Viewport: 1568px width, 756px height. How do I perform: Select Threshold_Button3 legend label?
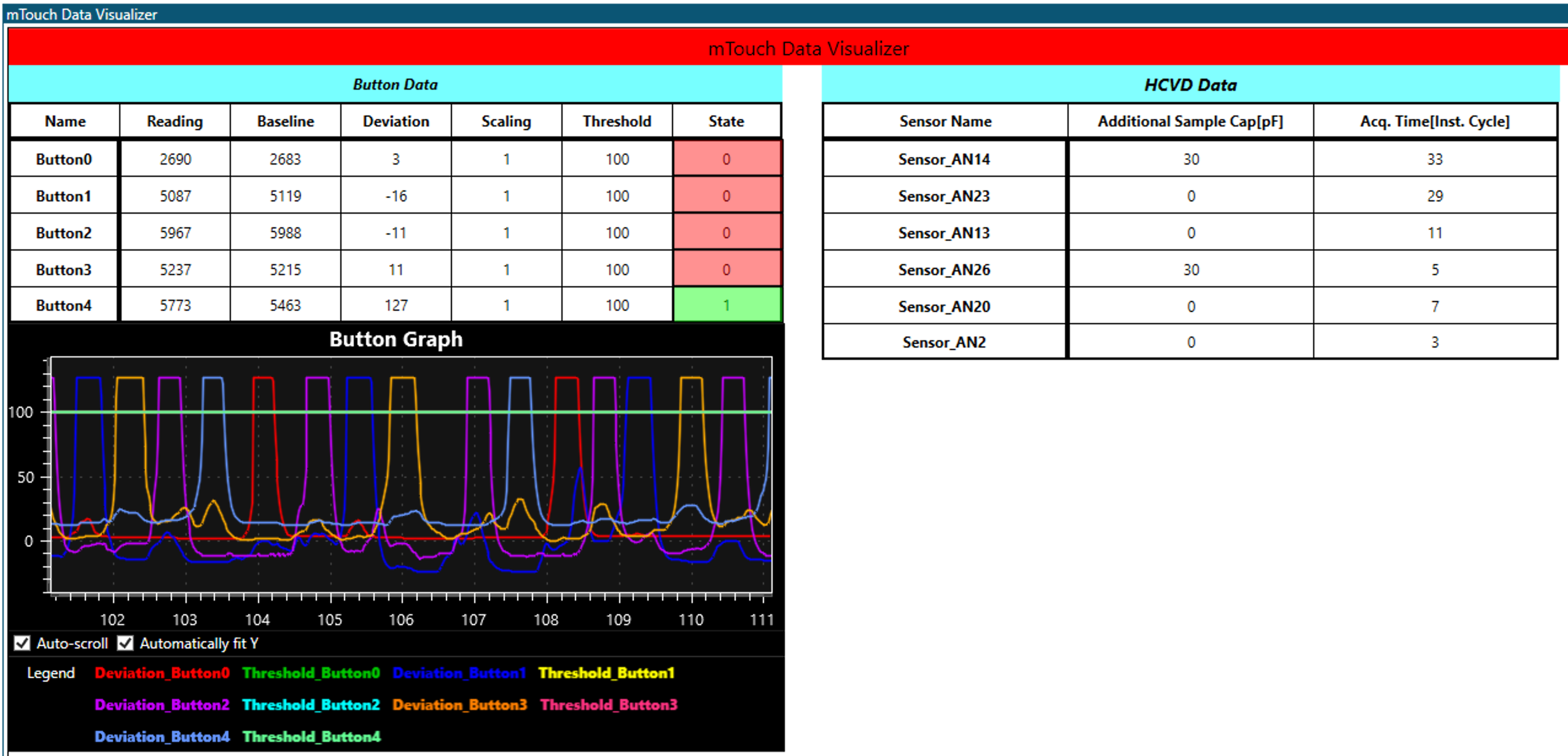click(x=609, y=705)
